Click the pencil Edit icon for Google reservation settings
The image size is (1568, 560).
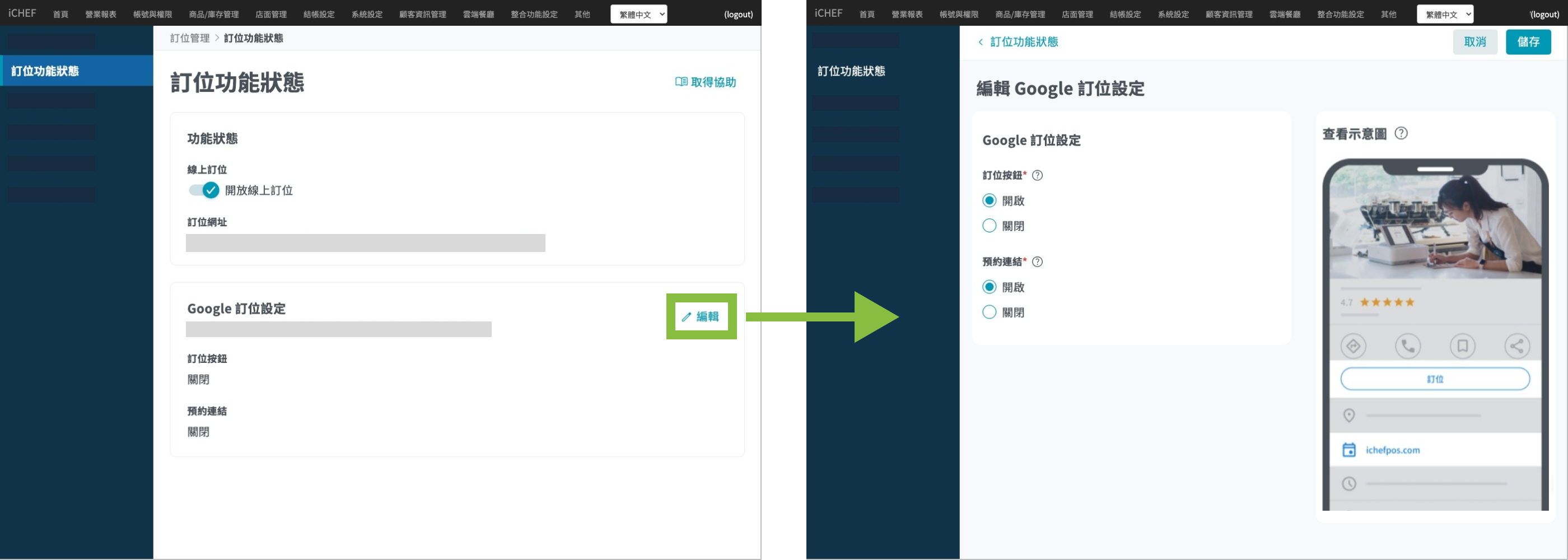687,316
